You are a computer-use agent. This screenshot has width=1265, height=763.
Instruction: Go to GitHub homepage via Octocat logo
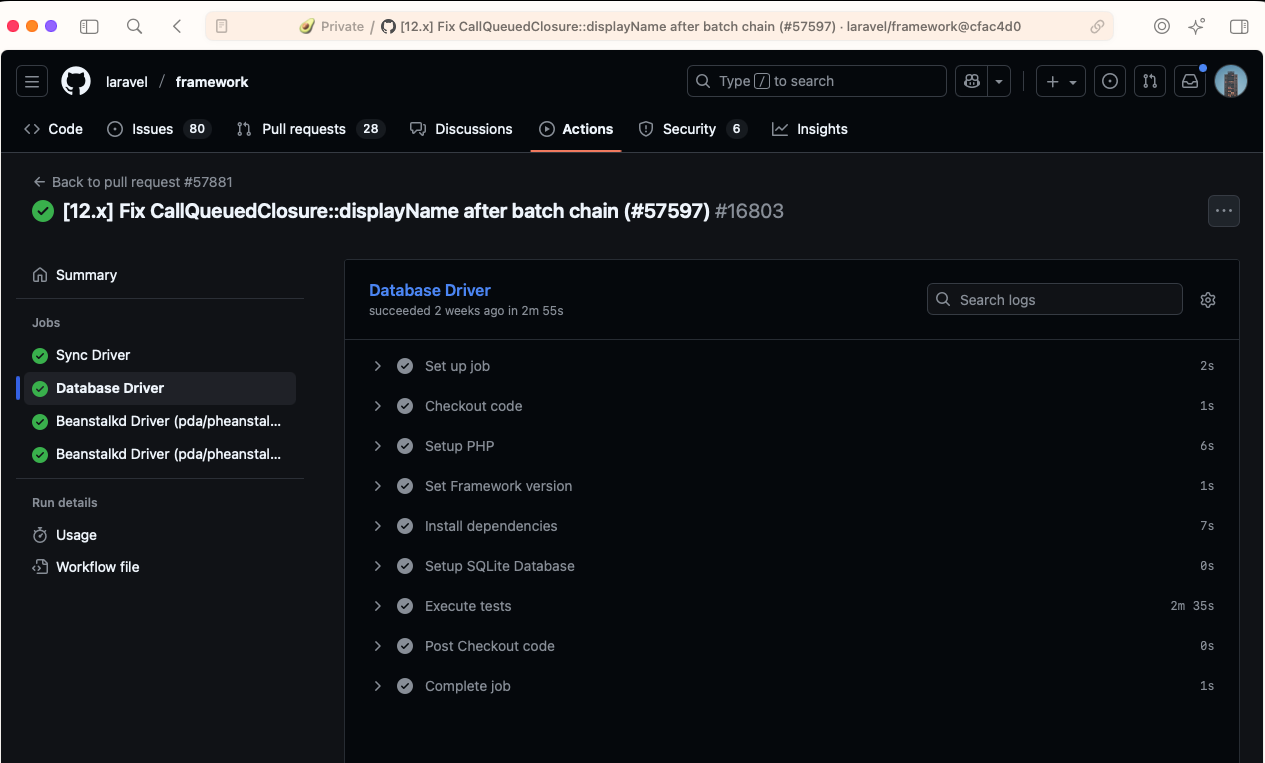[x=76, y=81]
